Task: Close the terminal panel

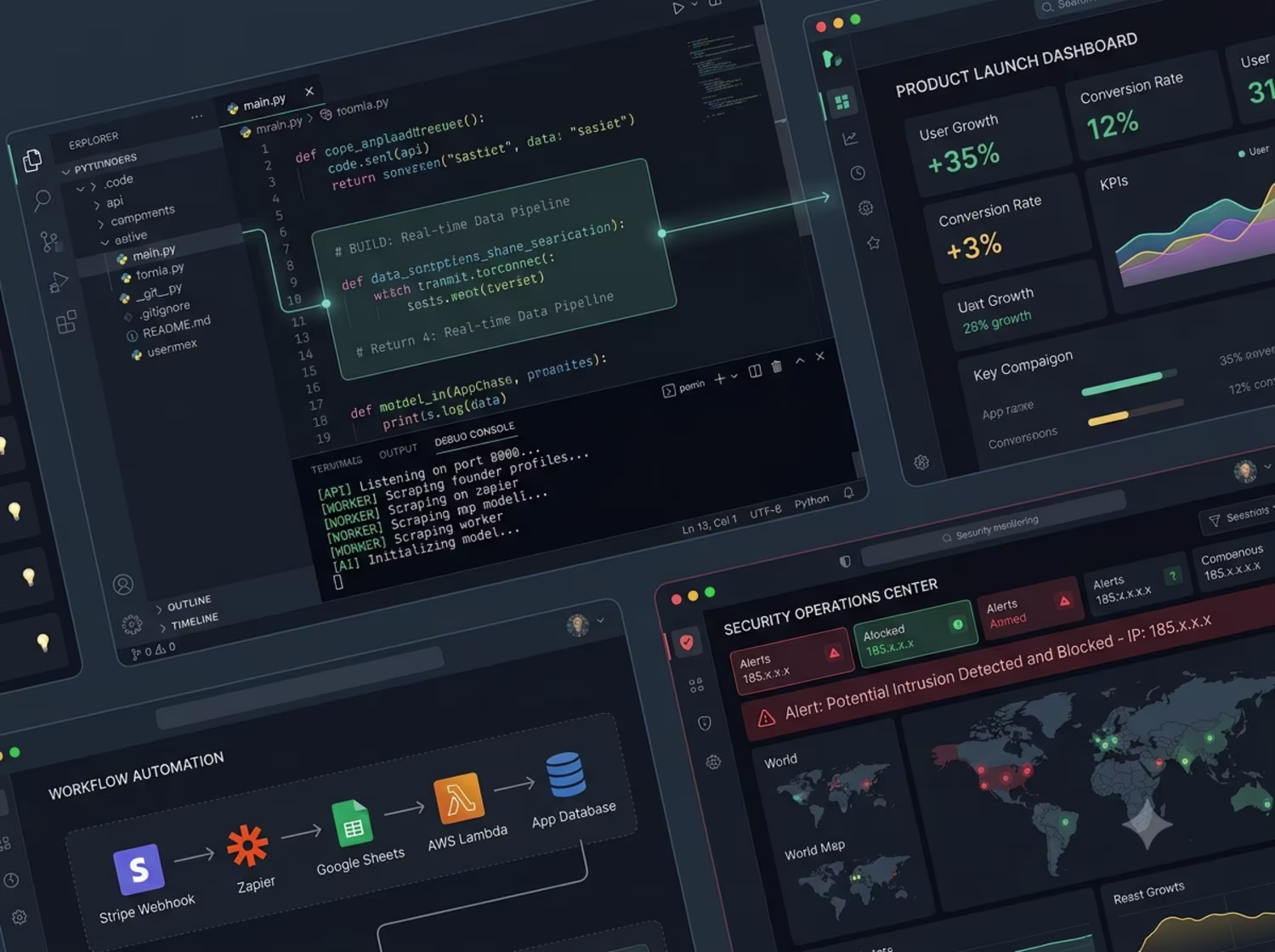Action: (x=820, y=357)
